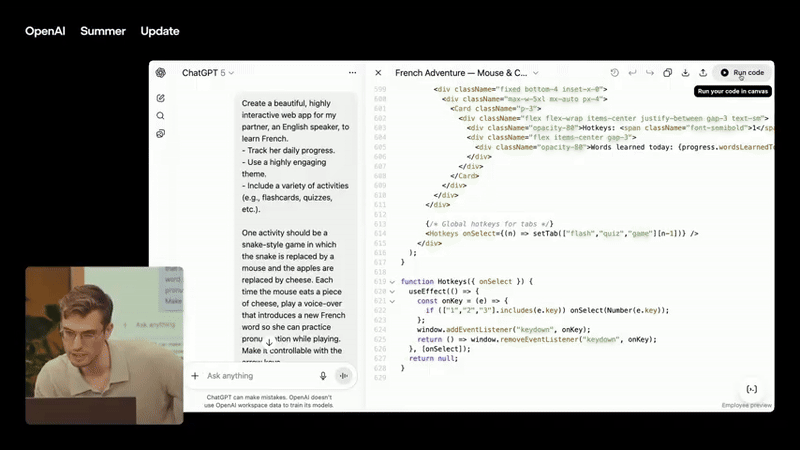Open search chats in the sidebar

click(x=160, y=116)
